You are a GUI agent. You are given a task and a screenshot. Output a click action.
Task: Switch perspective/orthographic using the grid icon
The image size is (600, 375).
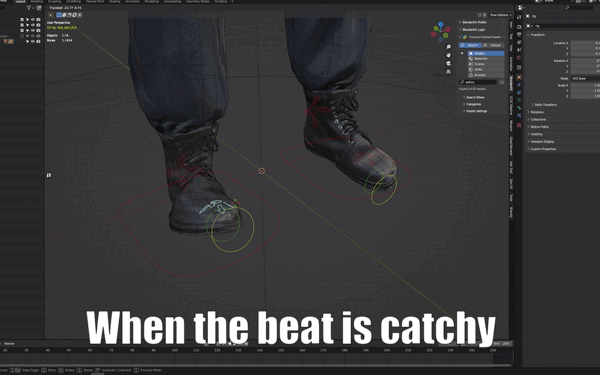(448, 72)
